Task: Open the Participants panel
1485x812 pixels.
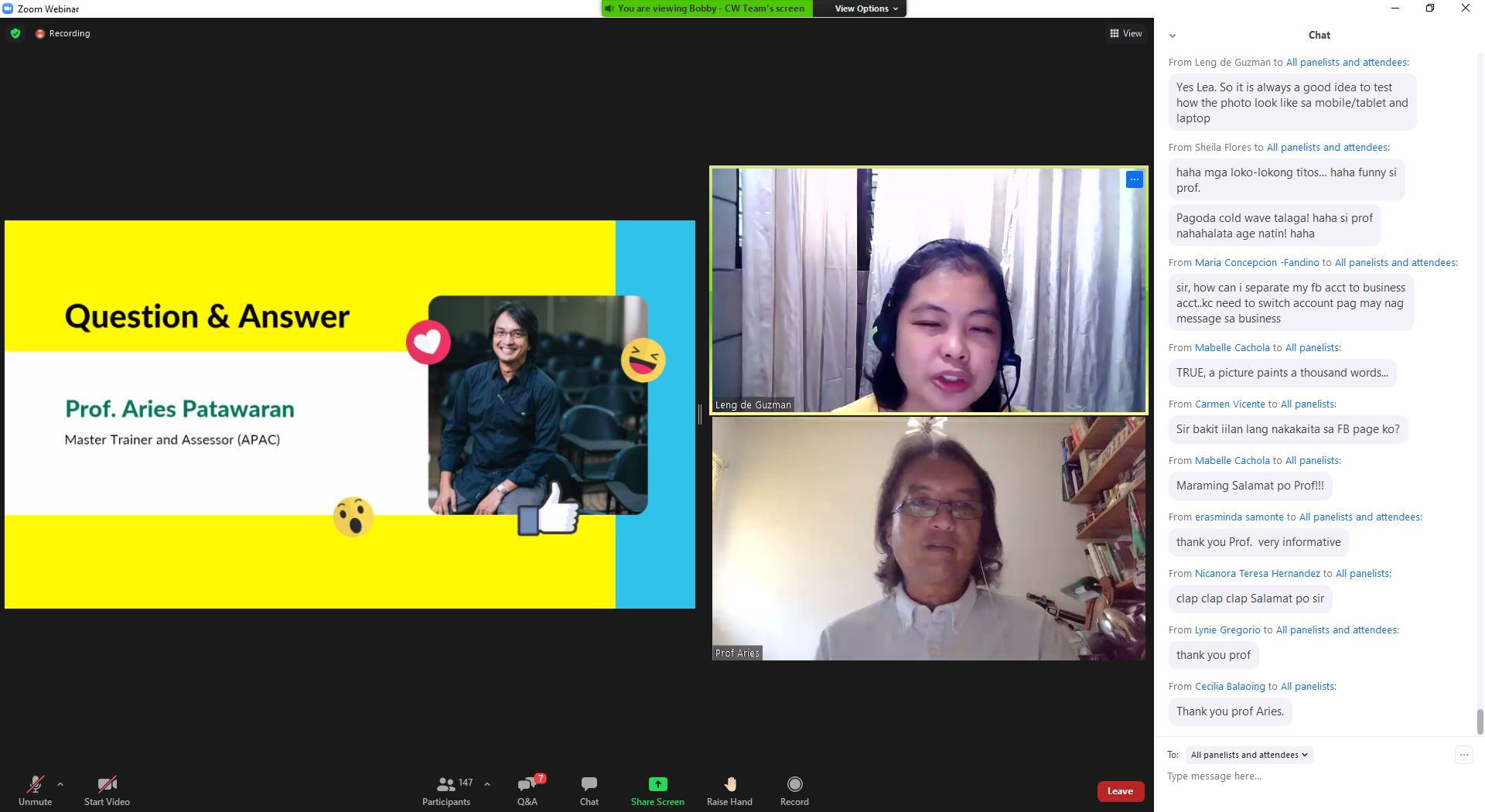Action: pyautogui.click(x=446, y=791)
